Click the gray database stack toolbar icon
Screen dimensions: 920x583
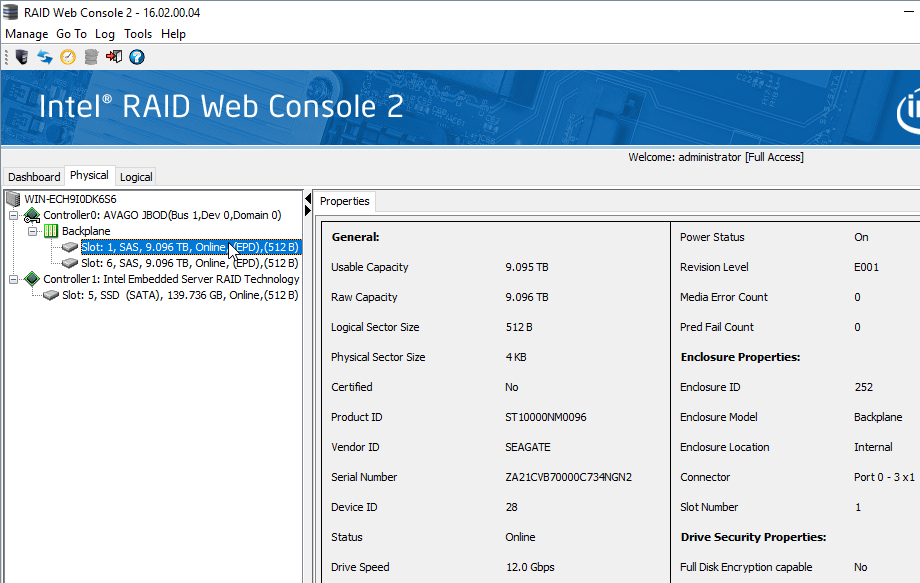click(91, 57)
